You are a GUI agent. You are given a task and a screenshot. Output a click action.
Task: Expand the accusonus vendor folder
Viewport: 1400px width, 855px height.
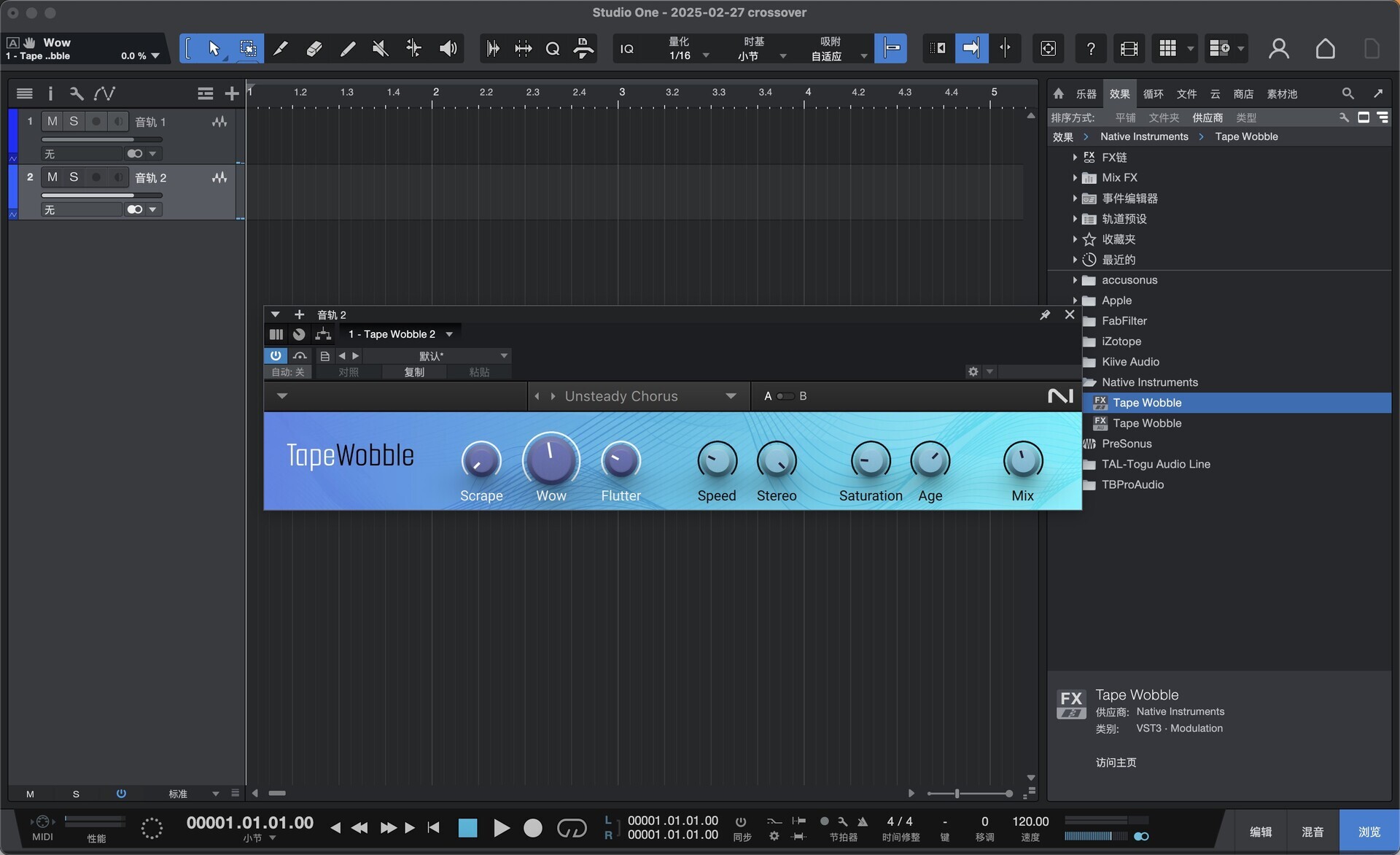[1074, 279]
